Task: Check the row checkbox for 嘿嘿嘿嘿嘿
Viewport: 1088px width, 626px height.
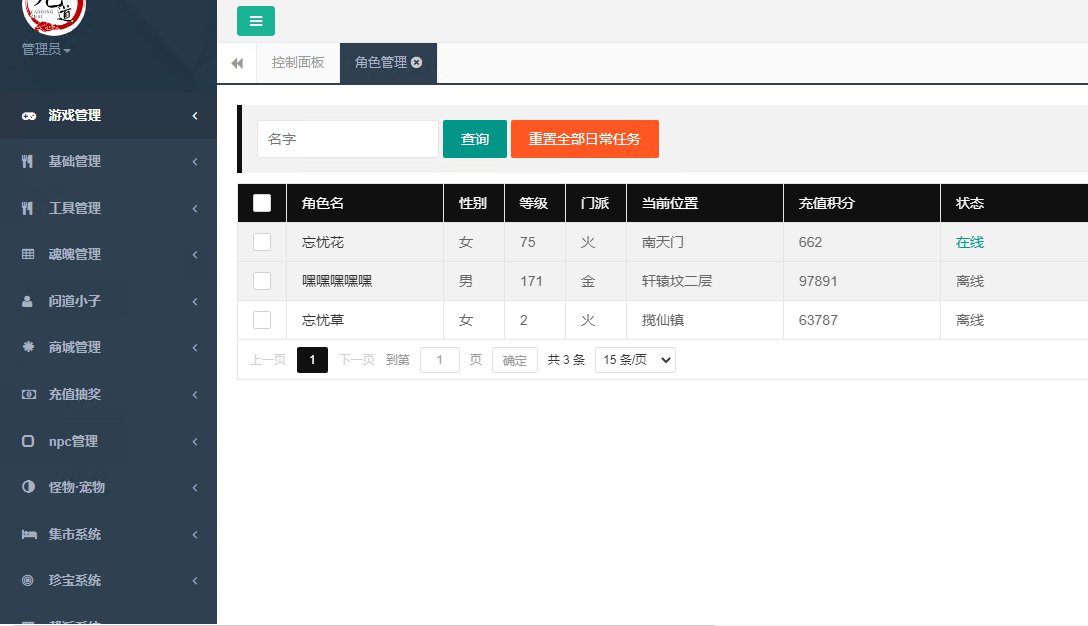Action: [262, 280]
